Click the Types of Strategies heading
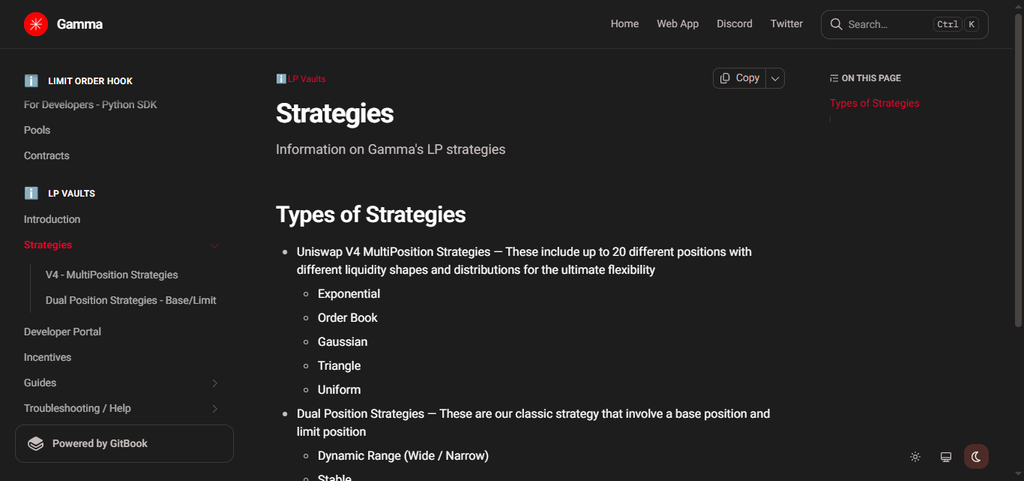 371,215
